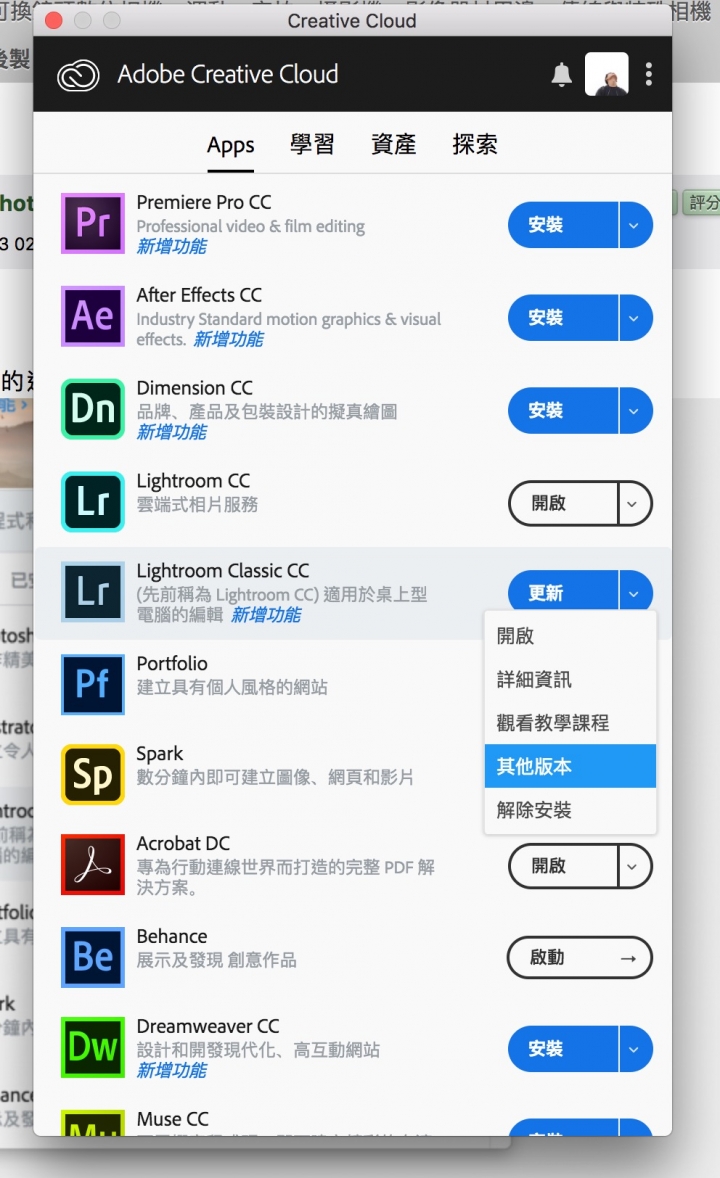Click the Creative Cloud logo icon
Image resolution: width=720 pixels, height=1178 pixels.
78,75
